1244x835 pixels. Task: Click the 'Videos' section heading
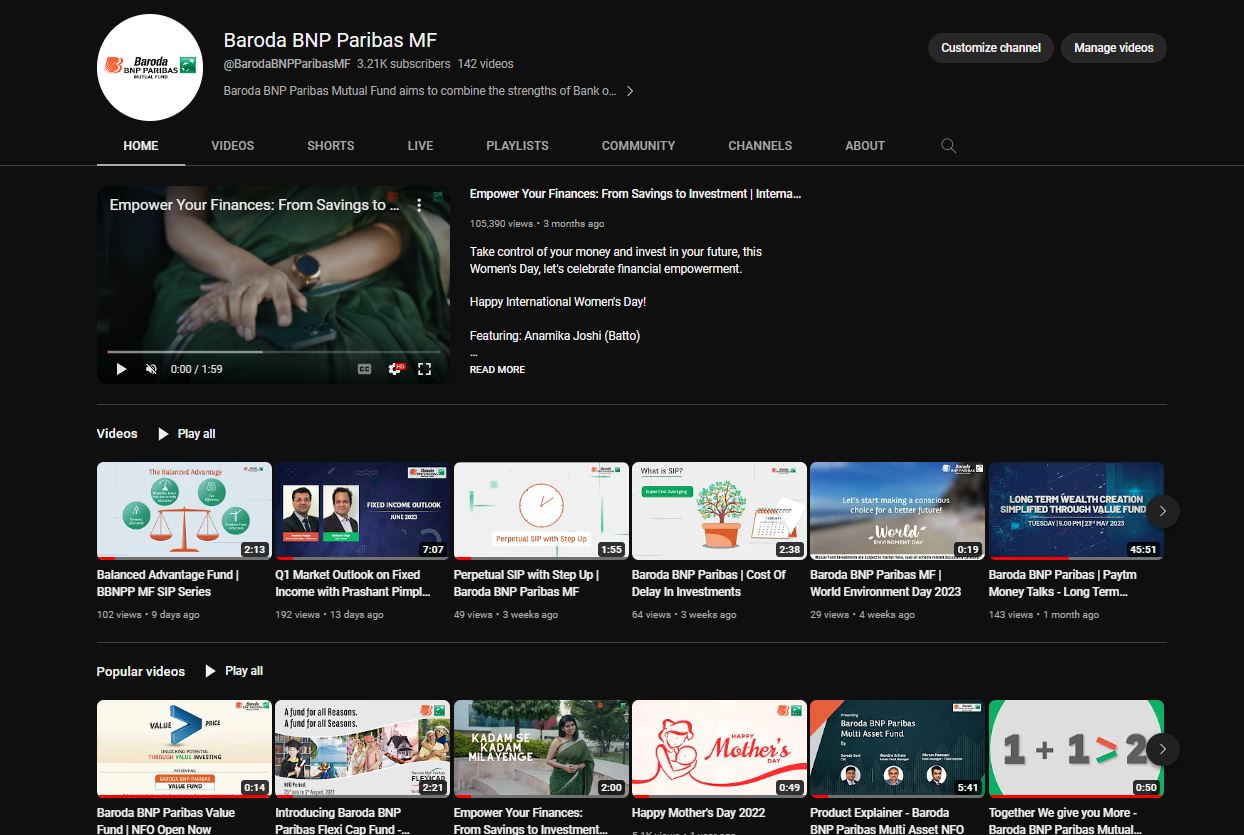(117, 434)
